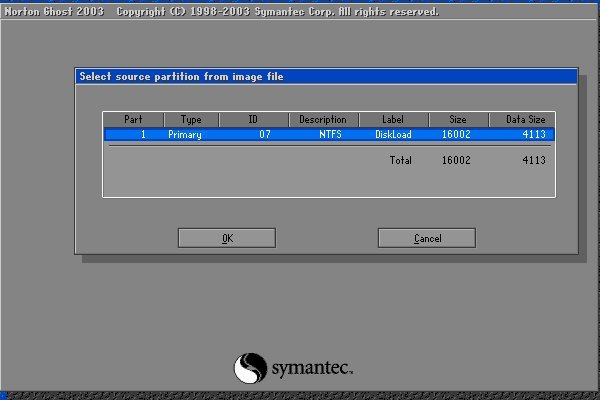The height and width of the screenshot is (400, 600).
Task: Select partition number 1 in the list
Action: click(x=143, y=134)
